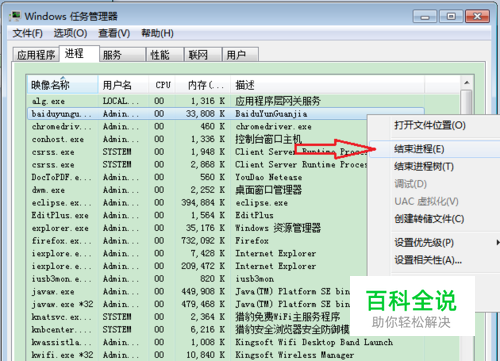Sort by 映像名称 column header
Image resolution: width=500 pixels, height=361 pixels.
[62, 85]
